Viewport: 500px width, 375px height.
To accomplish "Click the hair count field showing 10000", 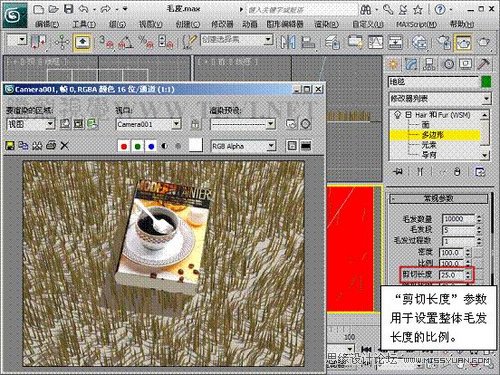I will pyautogui.click(x=458, y=219).
